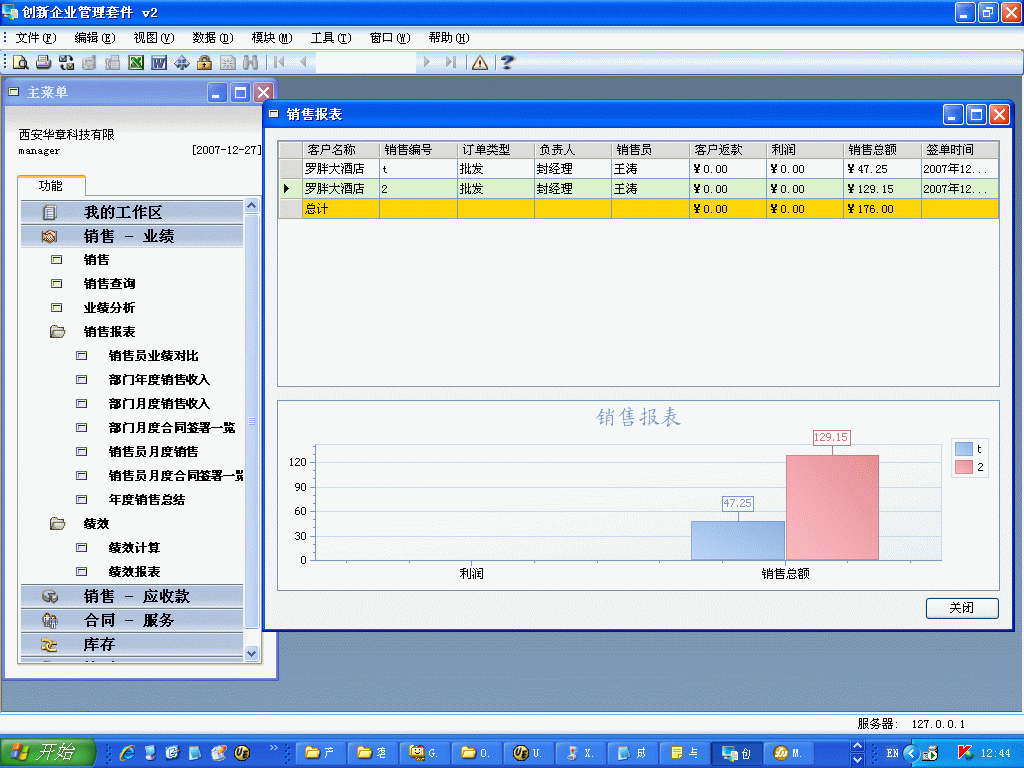Click main menu scrollbar down arrow
This screenshot has height=768, width=1024.
pyautogui.click(x=251, y=653)
